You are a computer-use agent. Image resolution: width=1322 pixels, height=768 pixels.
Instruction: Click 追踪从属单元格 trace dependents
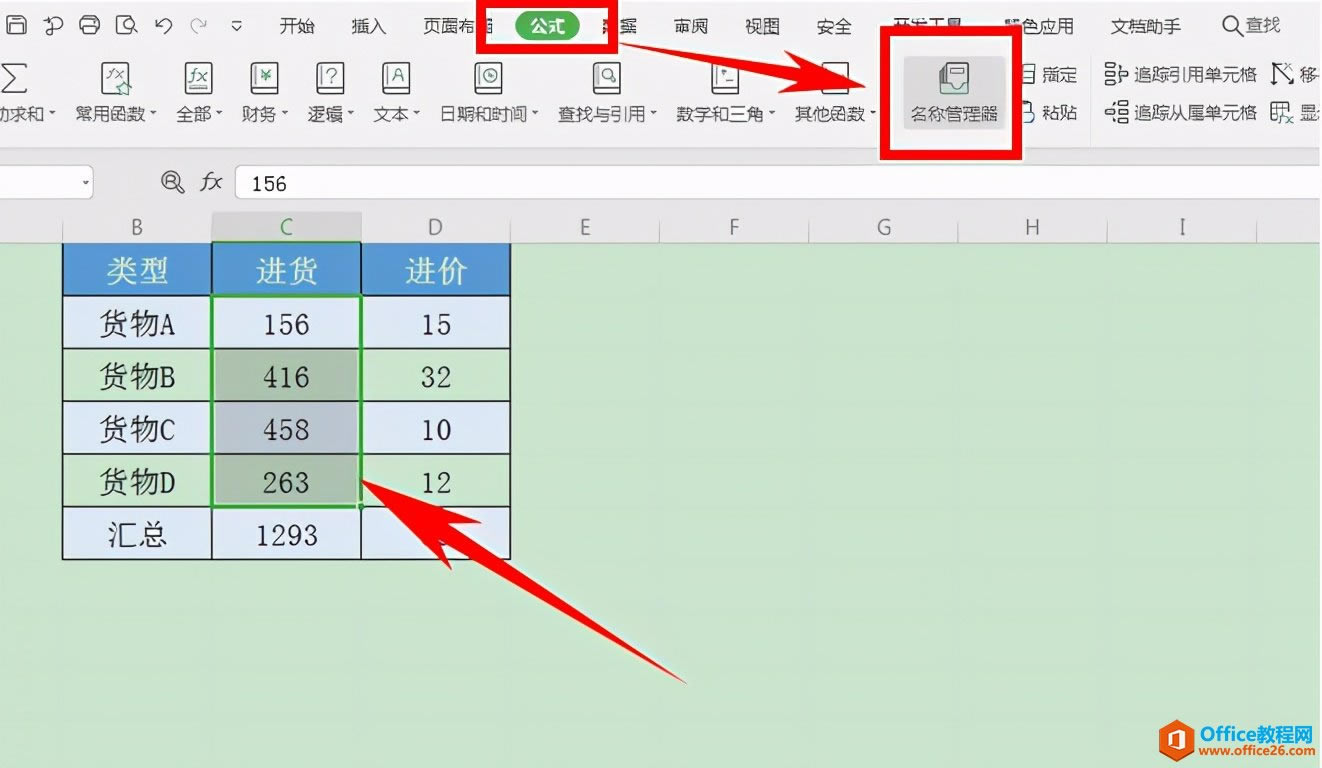pos(1181,112)
